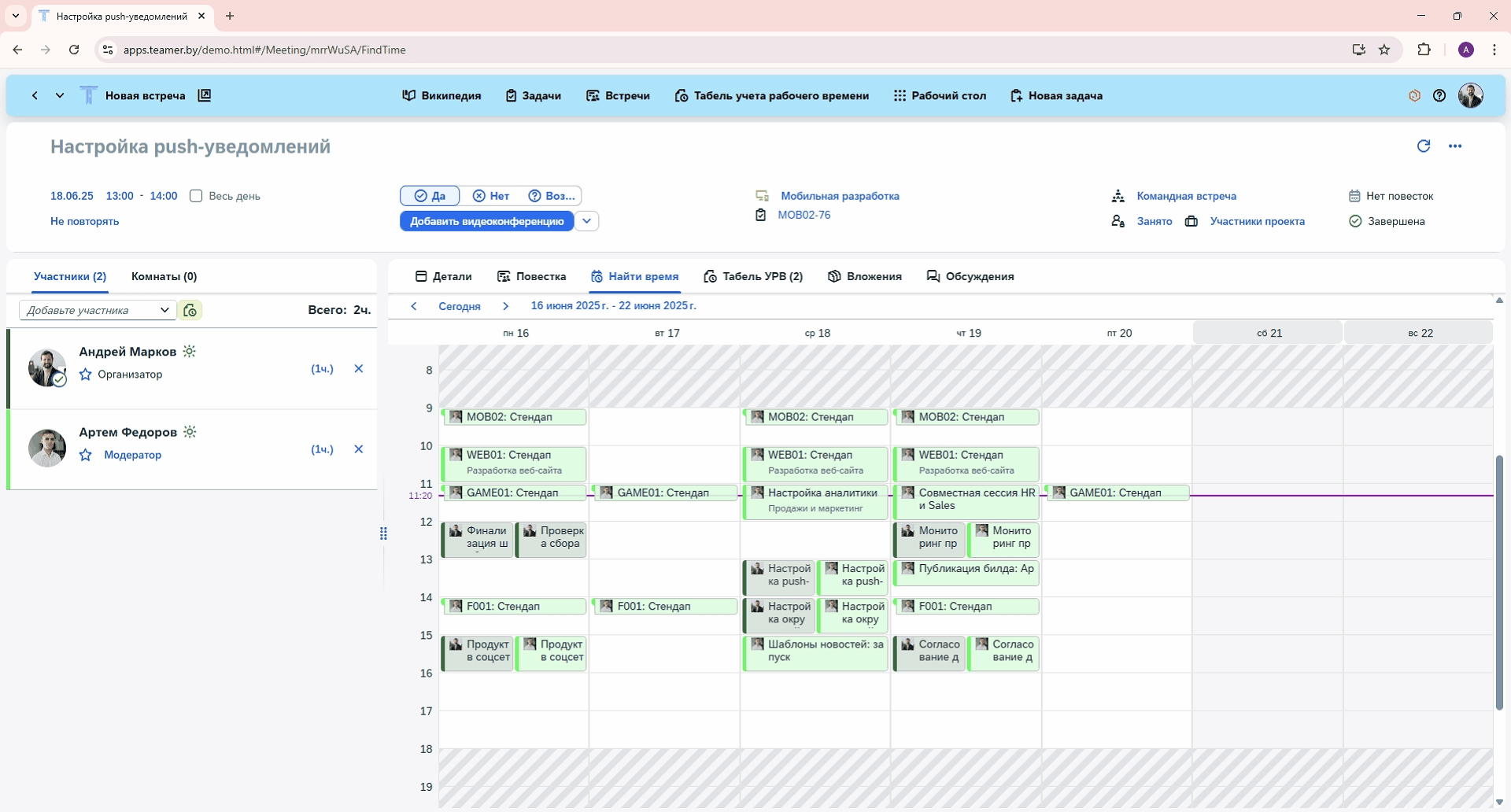
Task: Expand the header navigation history chevron
Action: click(60, 96)
